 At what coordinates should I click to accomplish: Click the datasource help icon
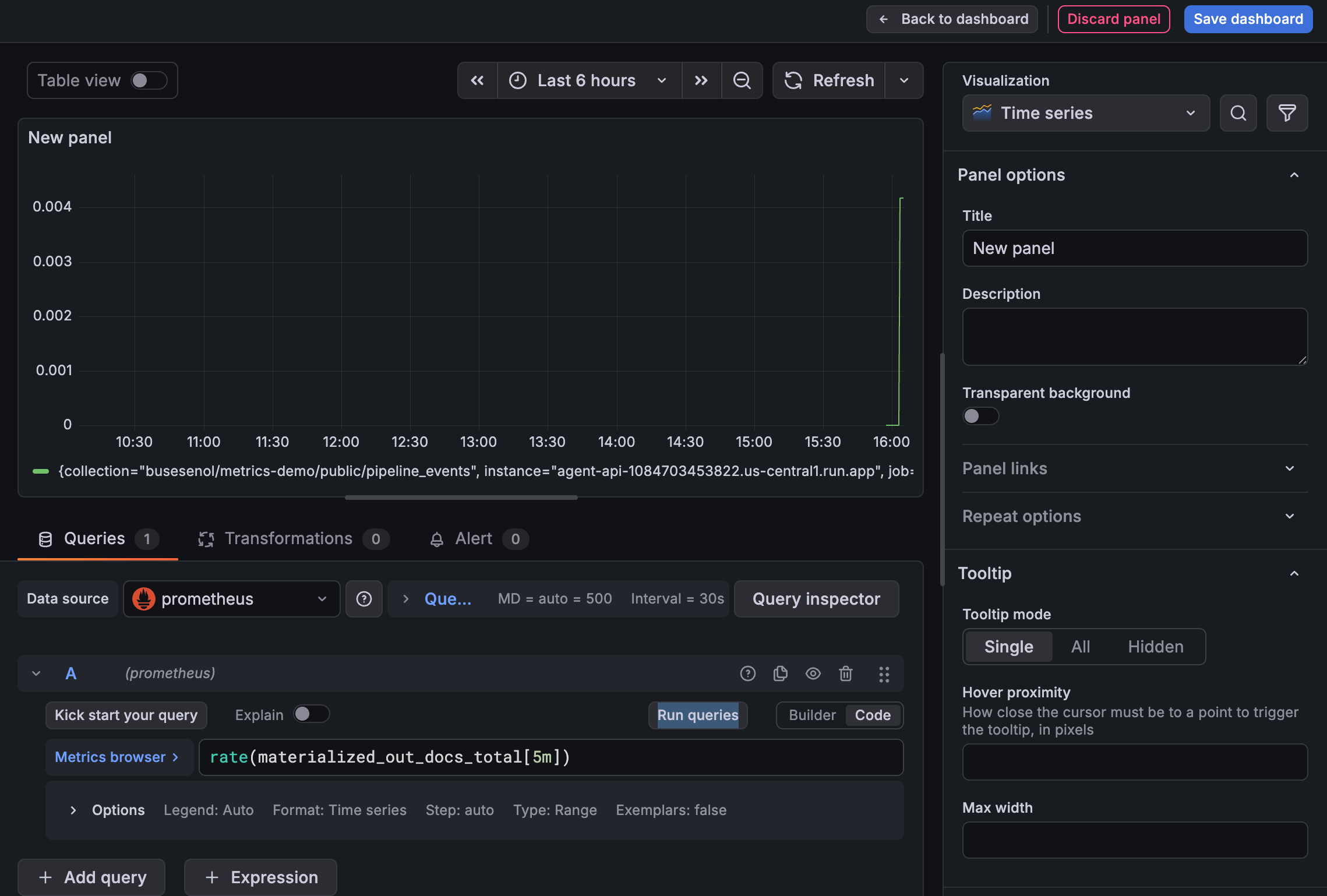364,598
